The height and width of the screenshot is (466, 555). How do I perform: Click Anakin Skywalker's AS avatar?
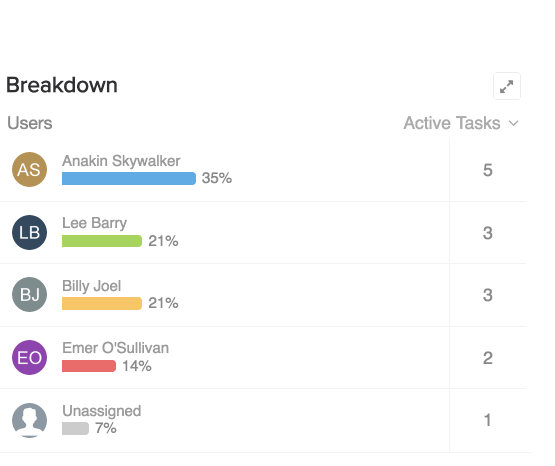(29, 169)
